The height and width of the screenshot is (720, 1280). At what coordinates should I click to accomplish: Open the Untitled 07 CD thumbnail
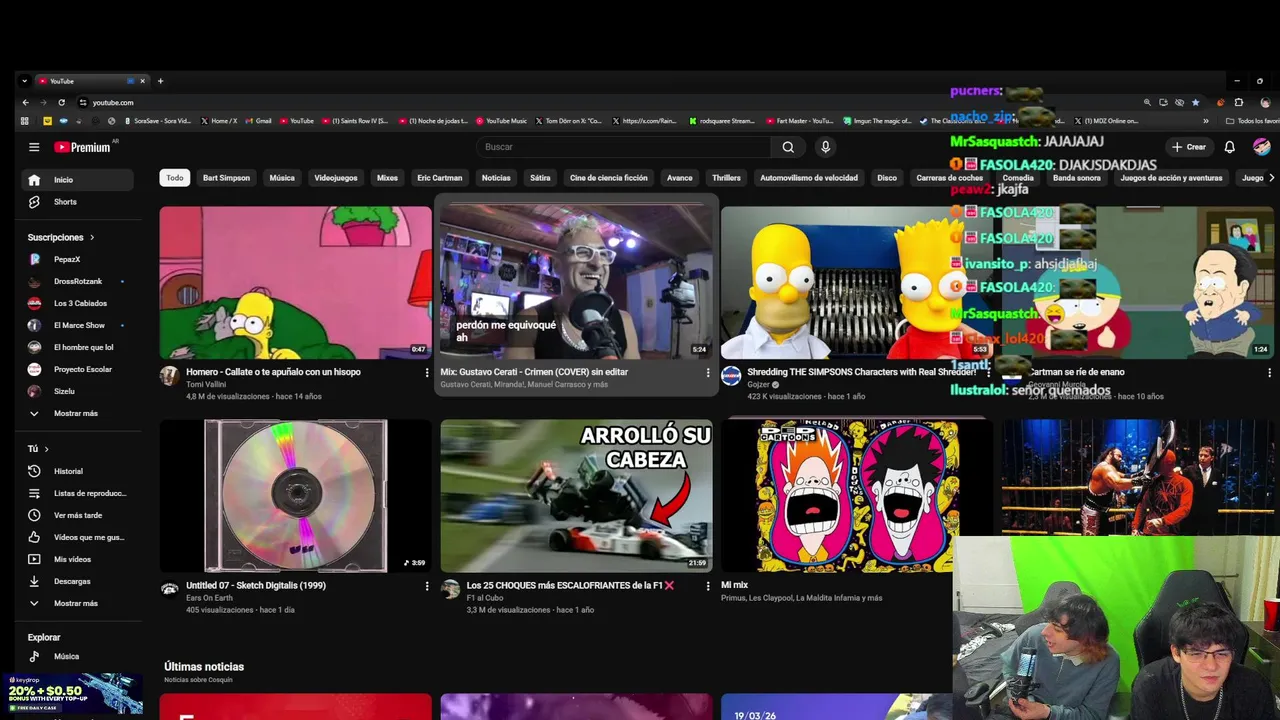296,496
